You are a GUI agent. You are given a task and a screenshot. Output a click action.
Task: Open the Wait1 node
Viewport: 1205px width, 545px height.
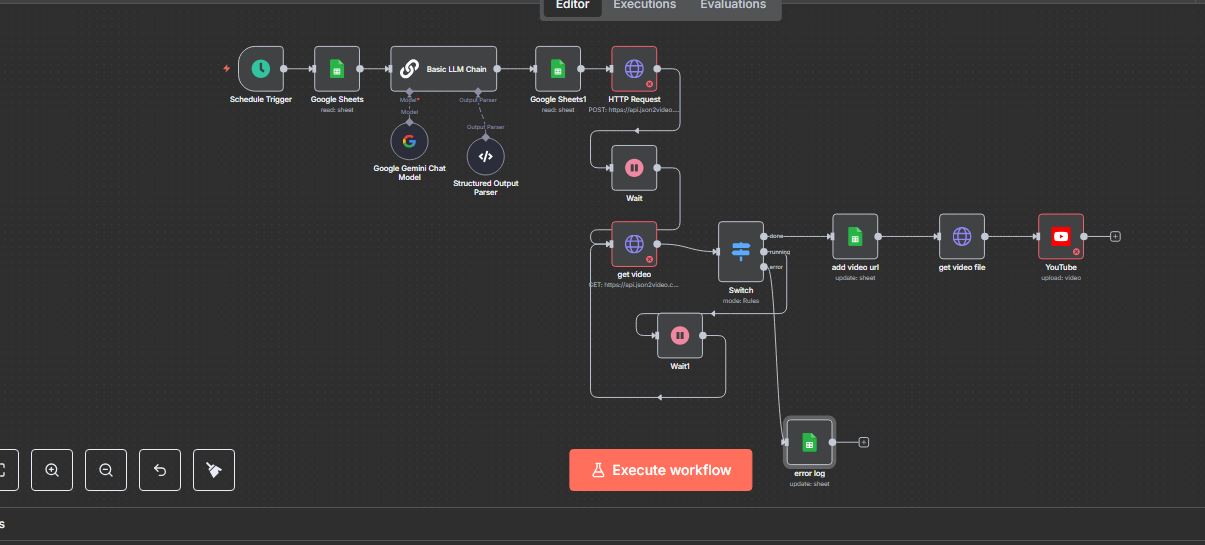click(x=680, y=335)
